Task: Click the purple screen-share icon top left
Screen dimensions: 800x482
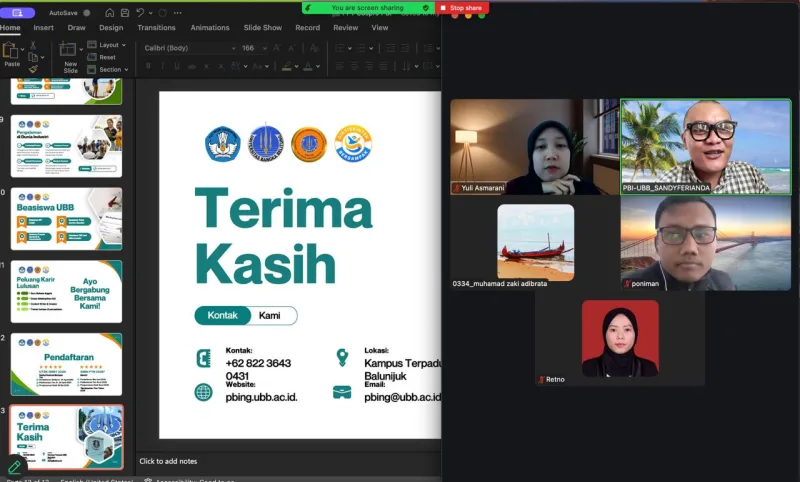Action: point(17,13)
